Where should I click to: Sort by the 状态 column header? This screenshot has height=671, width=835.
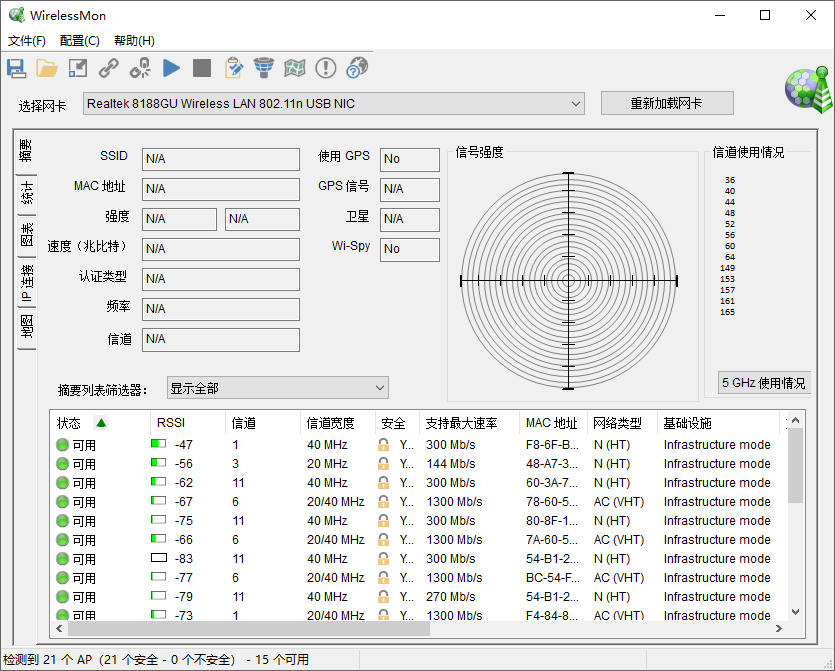(99, 423)
